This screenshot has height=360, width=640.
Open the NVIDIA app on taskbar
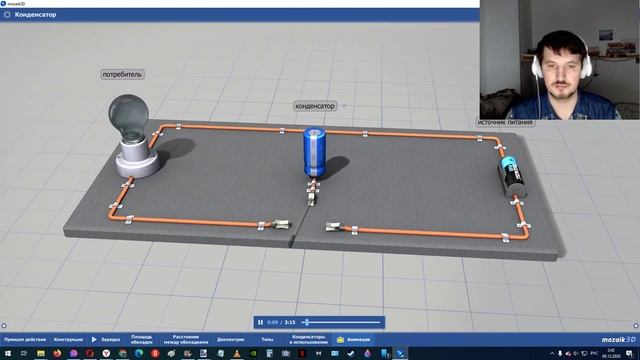[x=253, y=353]
